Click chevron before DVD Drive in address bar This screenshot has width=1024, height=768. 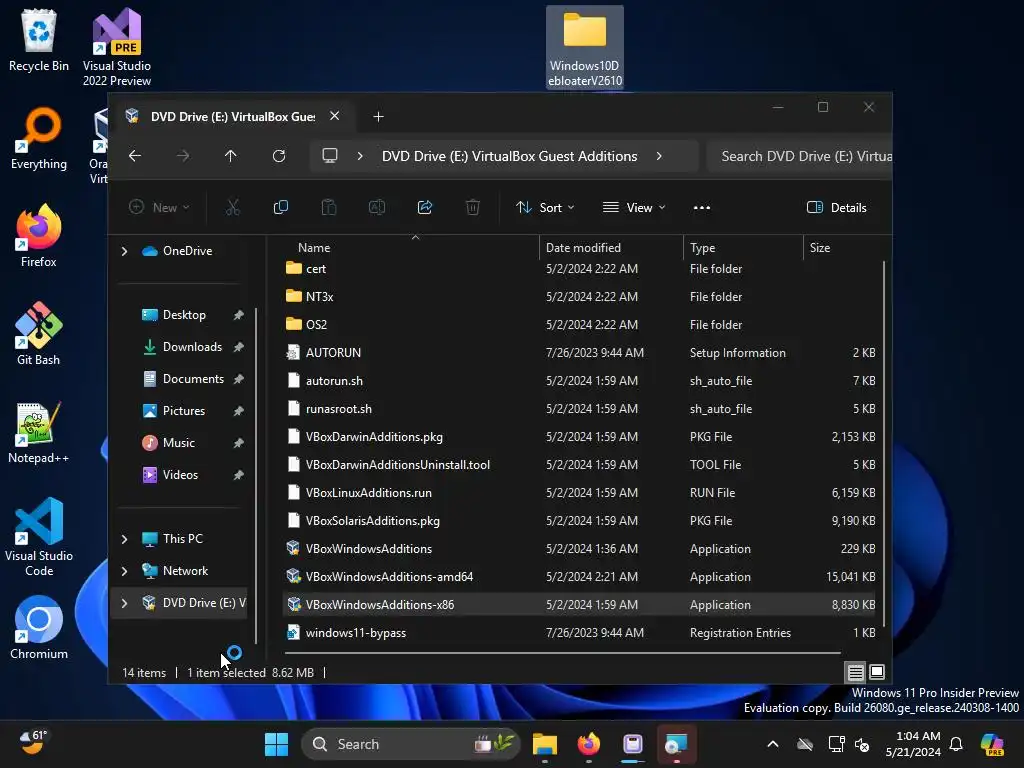pos(360,156)
